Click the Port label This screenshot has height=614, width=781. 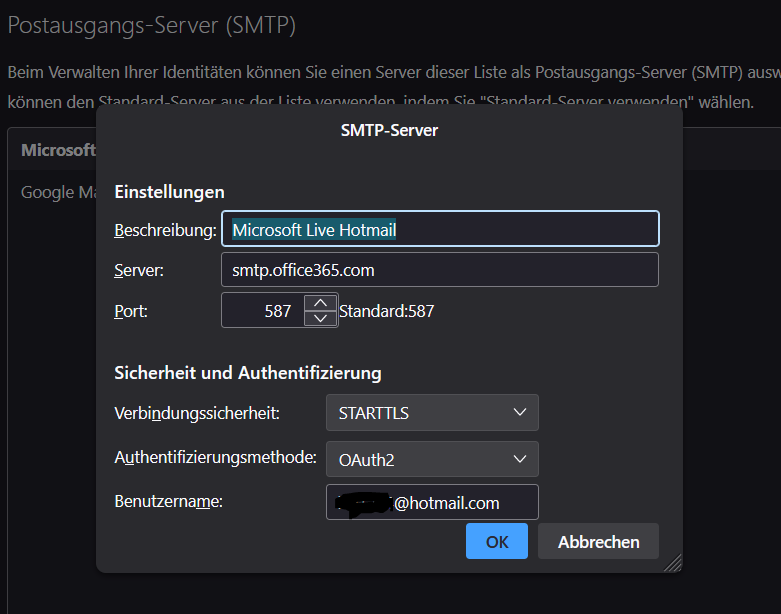tap(131, 311)
